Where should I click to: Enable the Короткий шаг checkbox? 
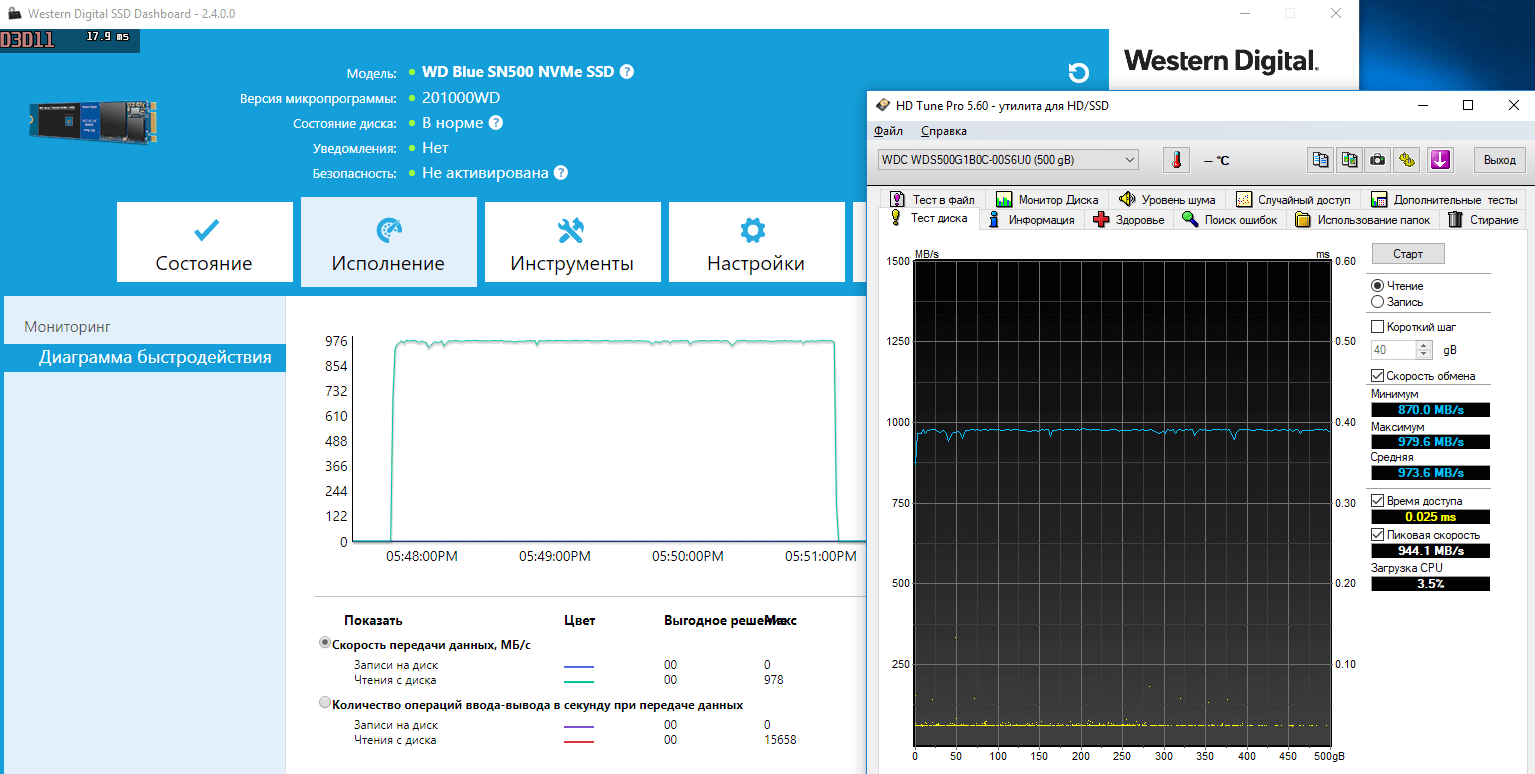[1378, 327]
